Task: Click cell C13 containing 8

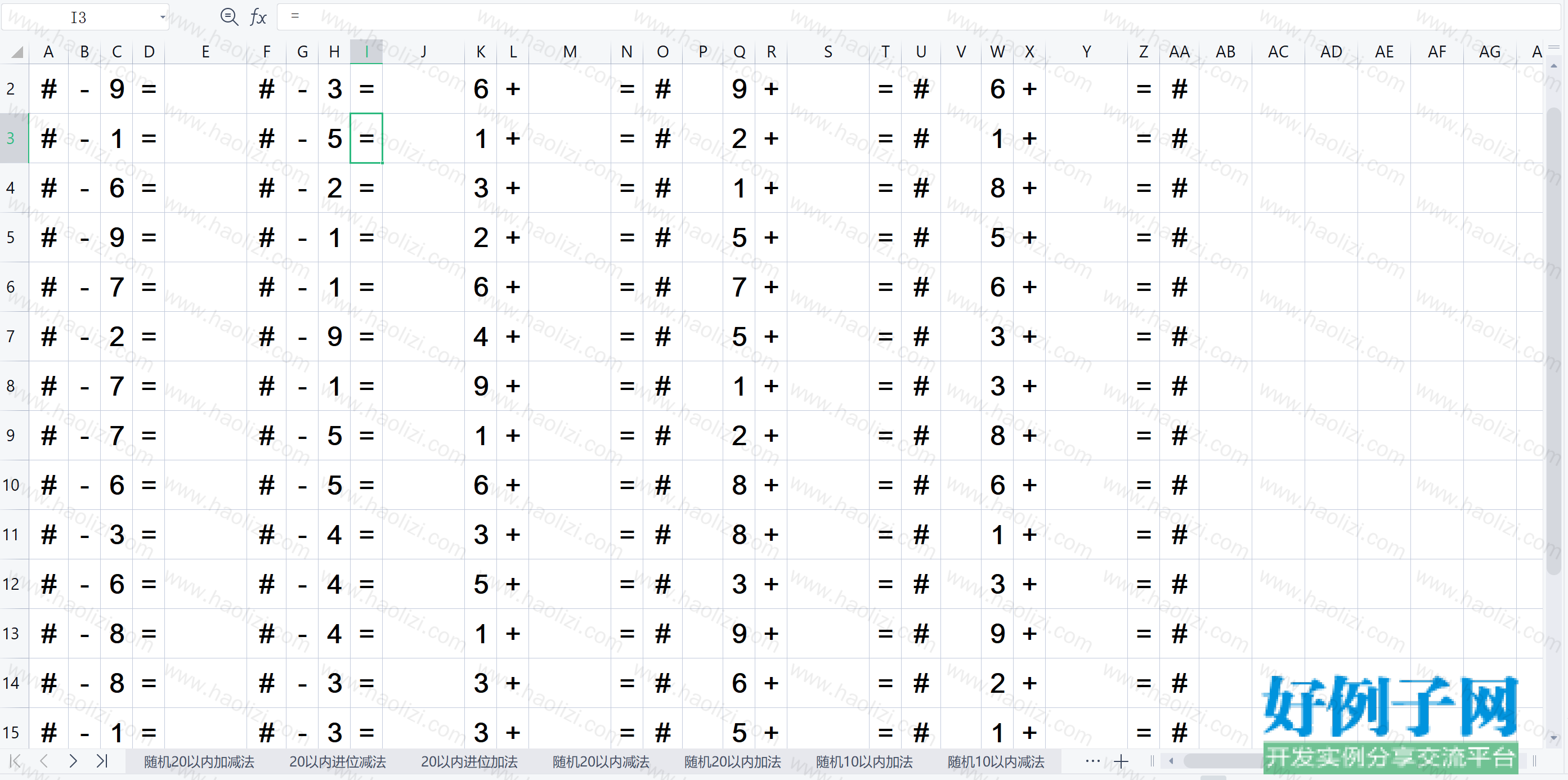Action: [x=117, y=633]
